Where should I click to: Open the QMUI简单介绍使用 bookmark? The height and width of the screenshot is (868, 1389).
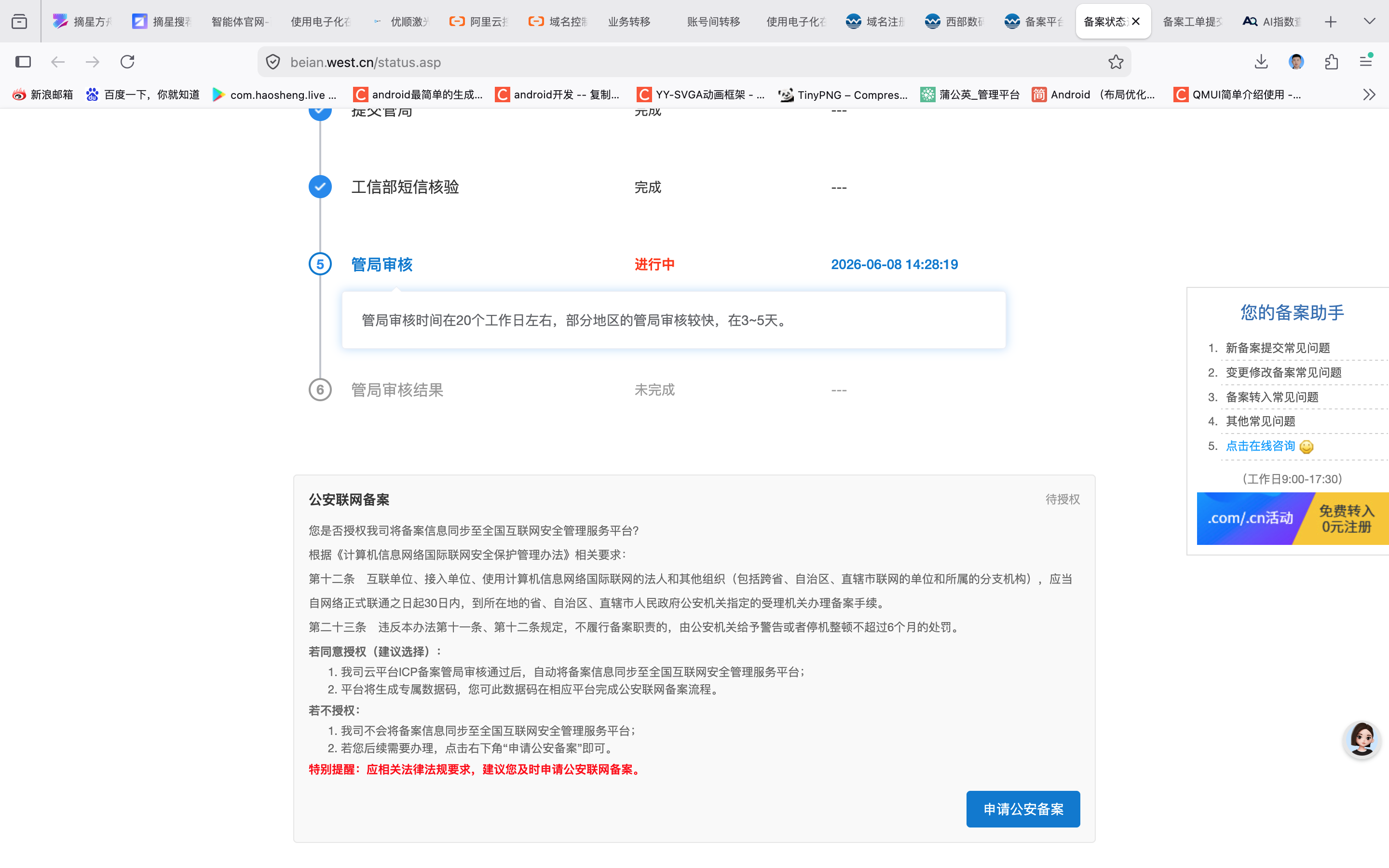click(1238, 95)
